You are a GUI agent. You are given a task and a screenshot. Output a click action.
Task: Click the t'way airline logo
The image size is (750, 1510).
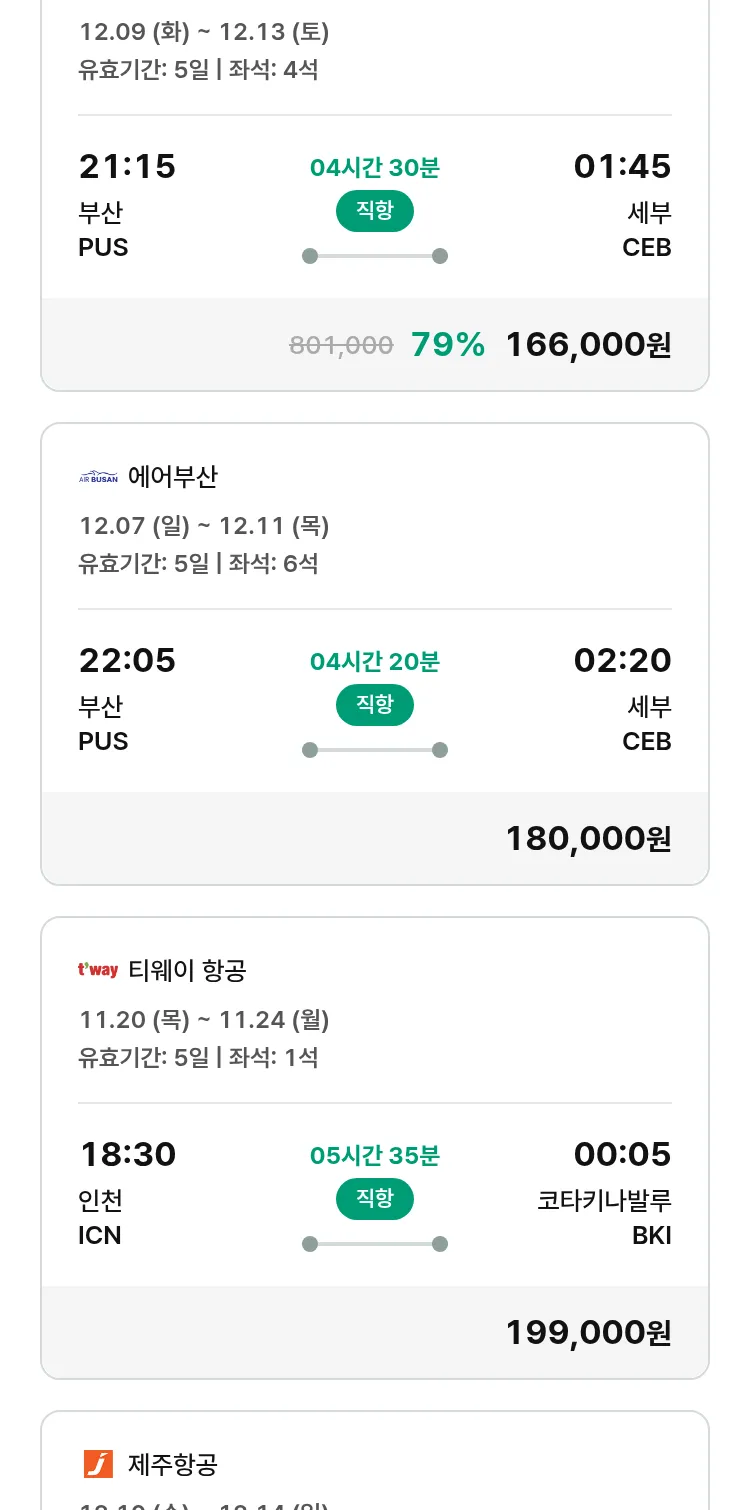point(98,970)
